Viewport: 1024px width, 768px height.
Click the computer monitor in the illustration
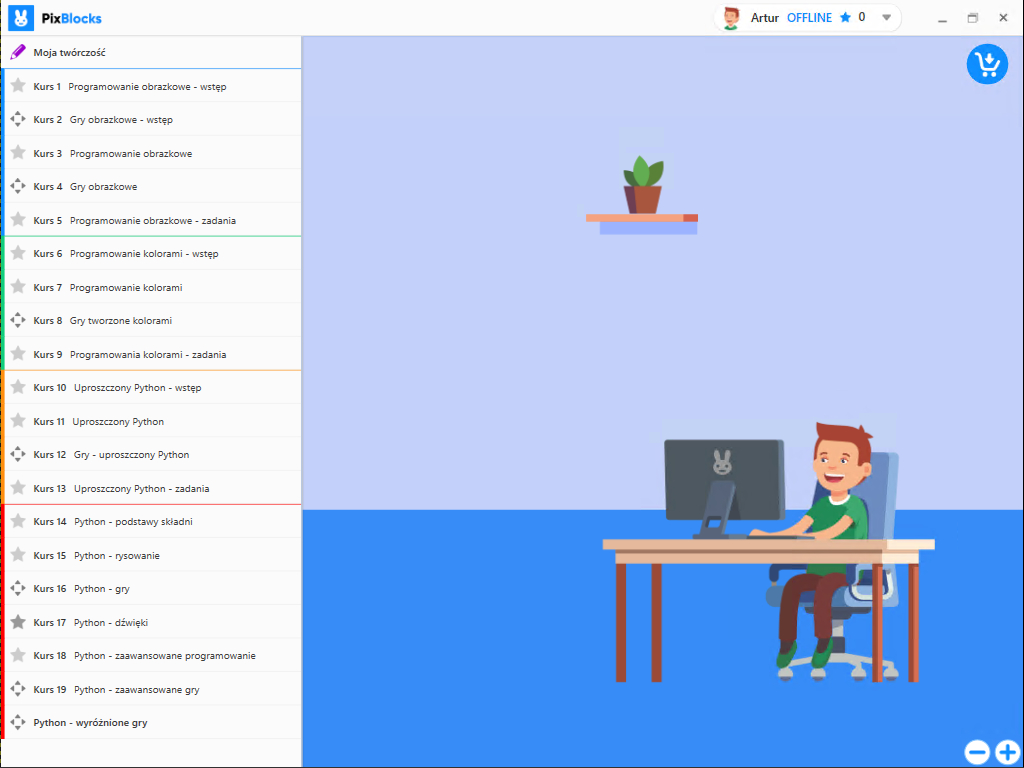tap(724, 479)
